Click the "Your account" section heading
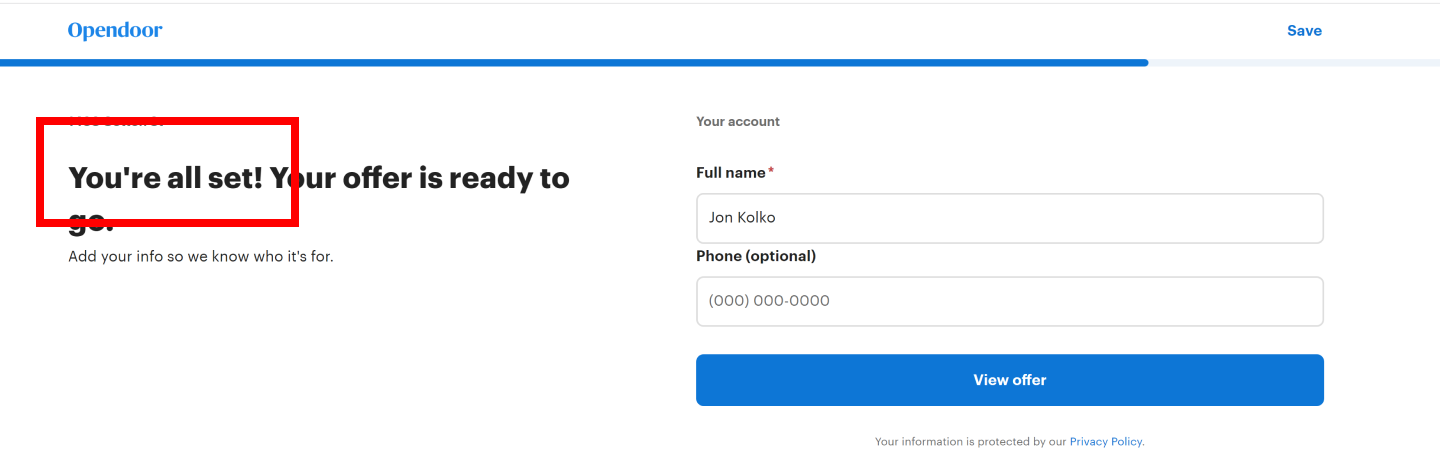The width and height of the screenshot is (1440, 454). coord(738,121)
